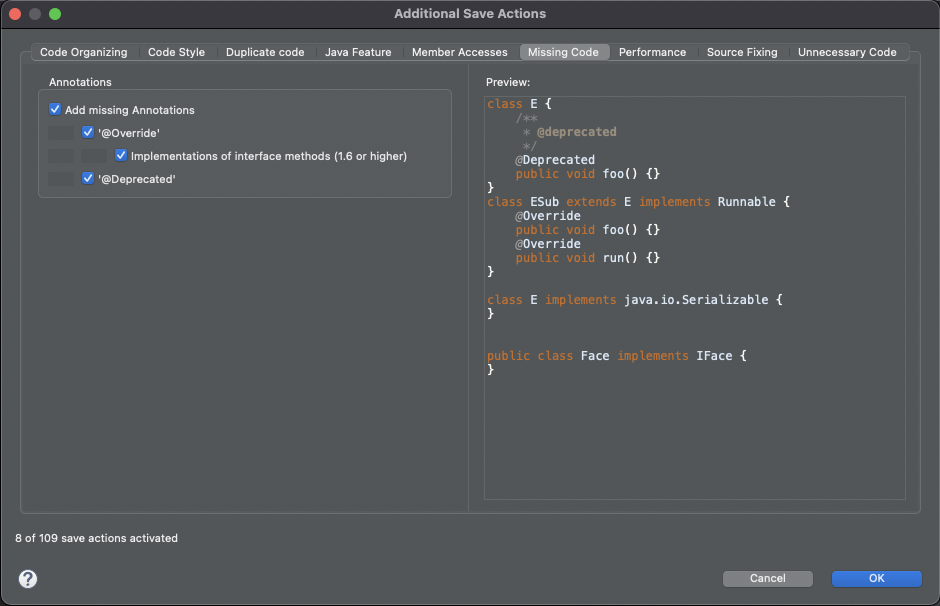This screenshot has height=606, width=940.
Task: Click the yellow minimize window button
Action: (x=35, y=14)
